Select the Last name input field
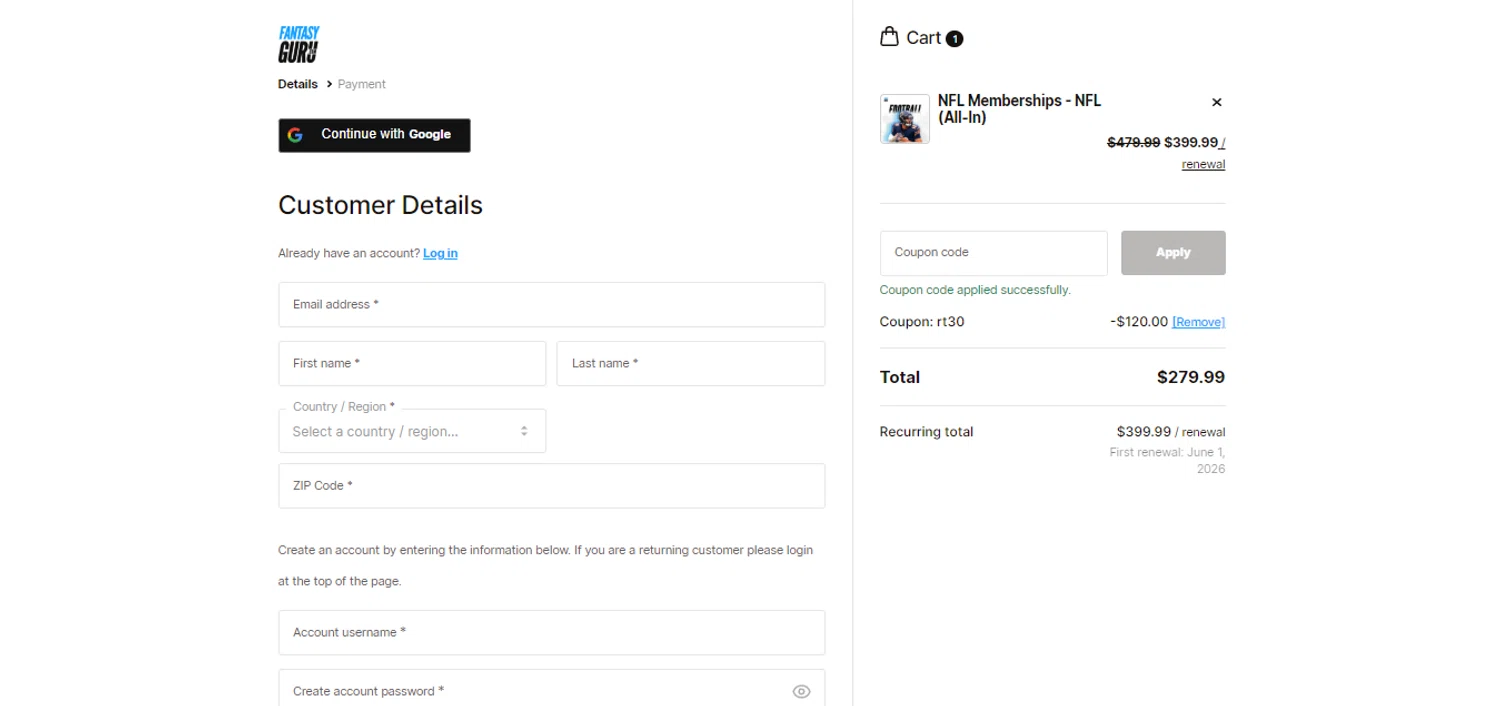This screenshot has height=706, width=1500. point(690,363)
